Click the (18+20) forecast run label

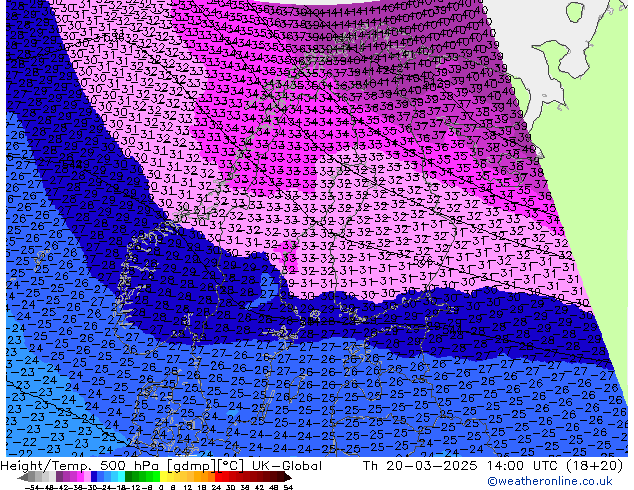(594, 466)
